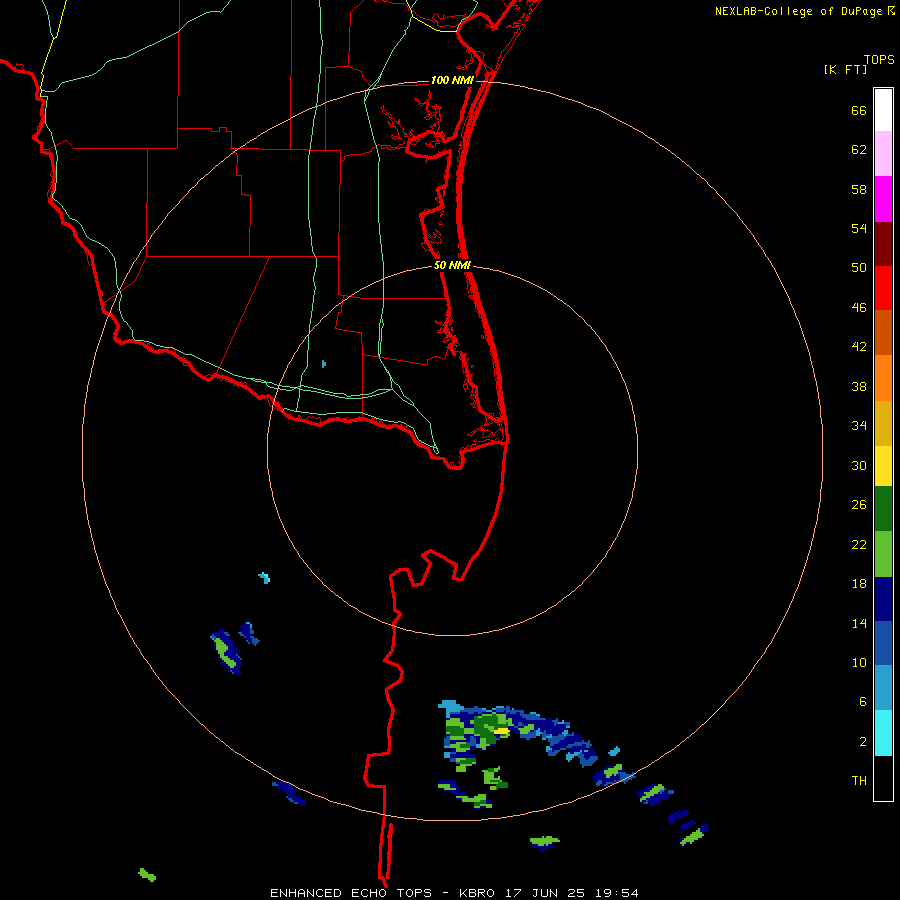
Task: Click the light pink 62 kft swatch
Action: (883, 154)
